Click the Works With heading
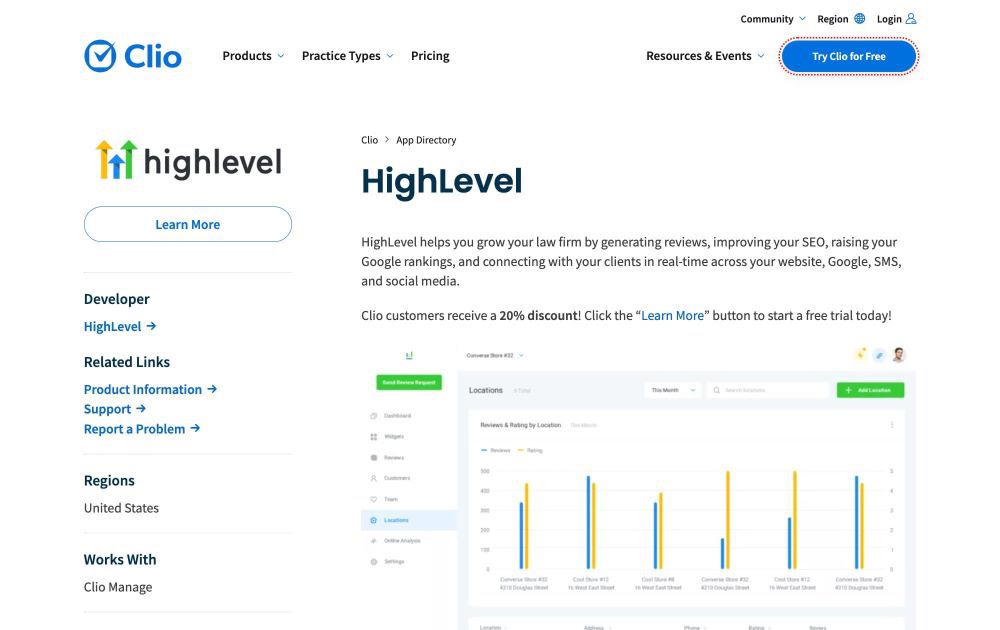The height and width of the screenshot is (630, 1000). 120,559
